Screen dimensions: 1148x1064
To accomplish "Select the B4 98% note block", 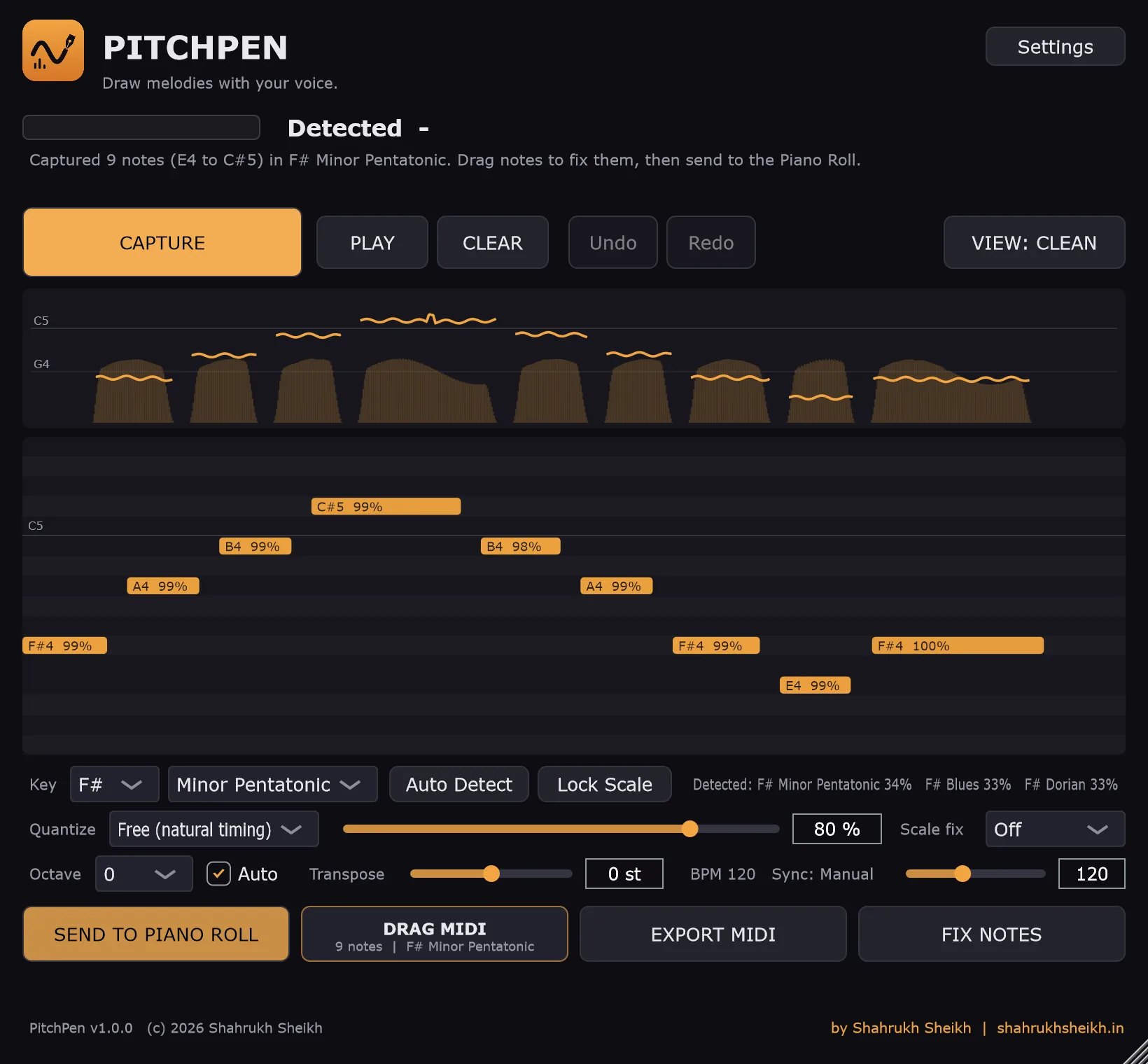I will tap(520, 546).
